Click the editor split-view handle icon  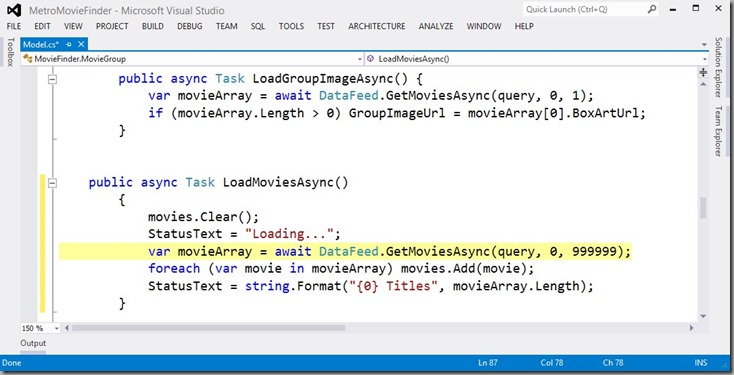(x=703, y=73)
